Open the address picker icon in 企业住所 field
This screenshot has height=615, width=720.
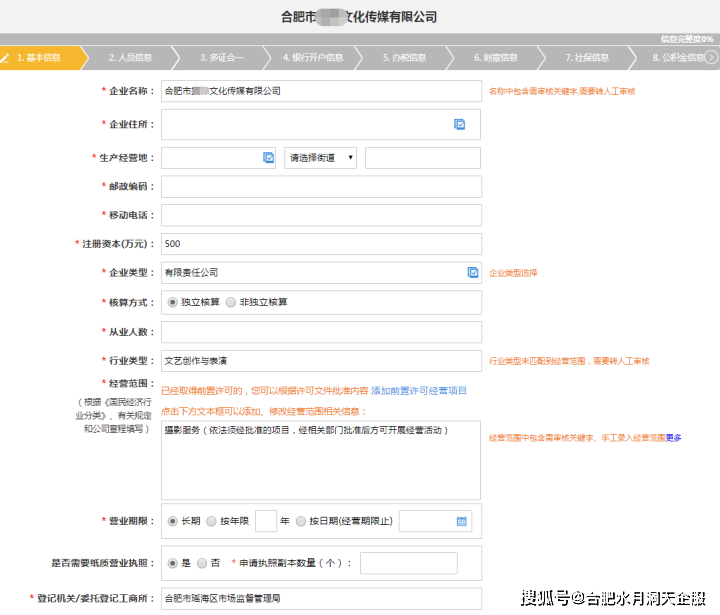[459, 124]
